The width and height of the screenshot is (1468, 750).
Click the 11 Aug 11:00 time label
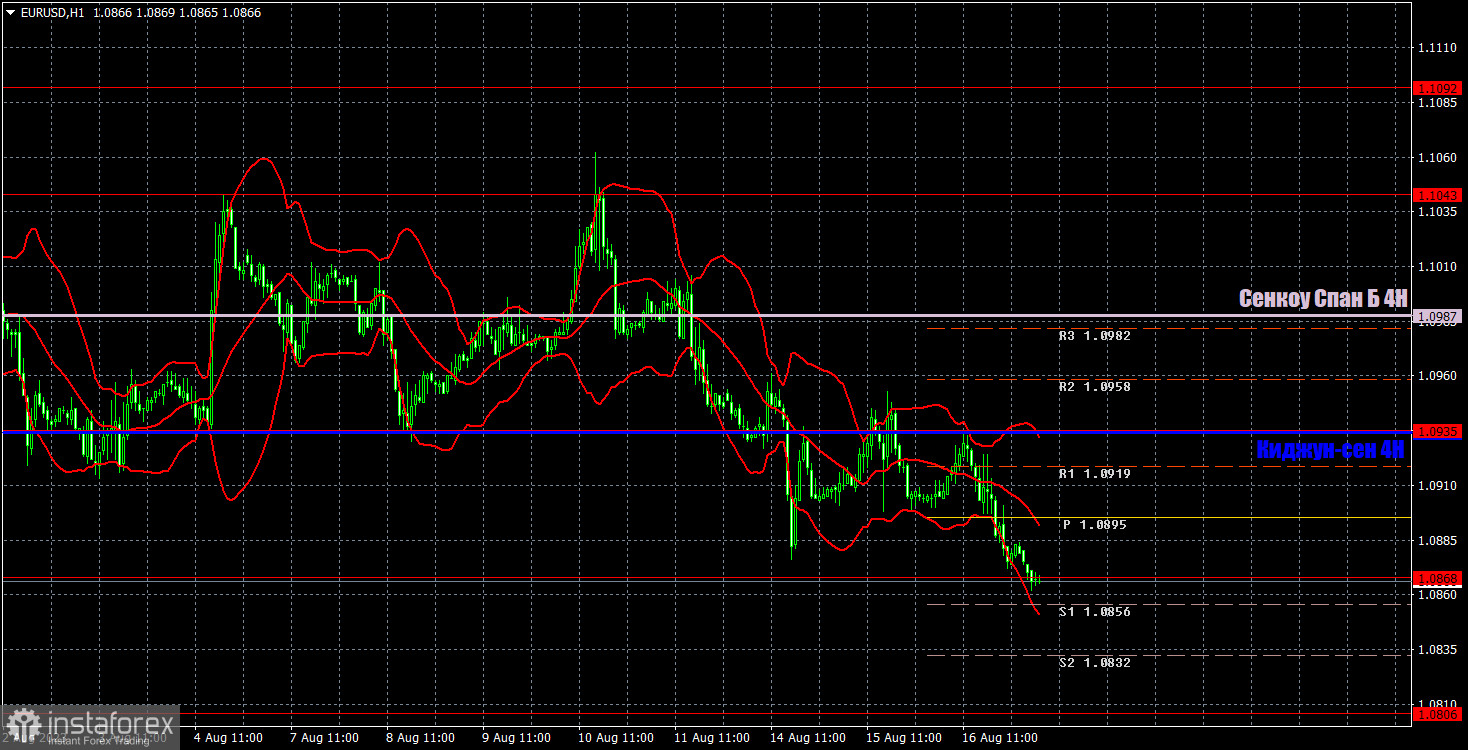pos(712,738)
